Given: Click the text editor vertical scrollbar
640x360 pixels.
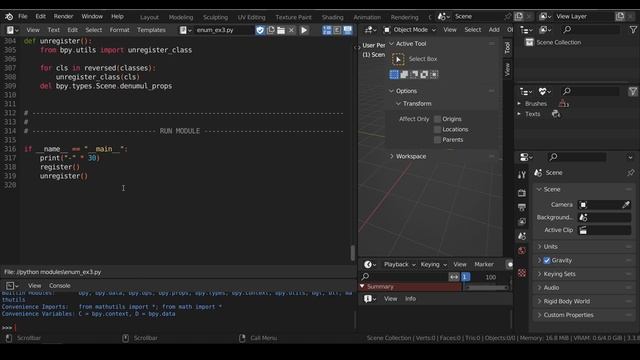Looking at the screenshot, I should coord(353,253).
